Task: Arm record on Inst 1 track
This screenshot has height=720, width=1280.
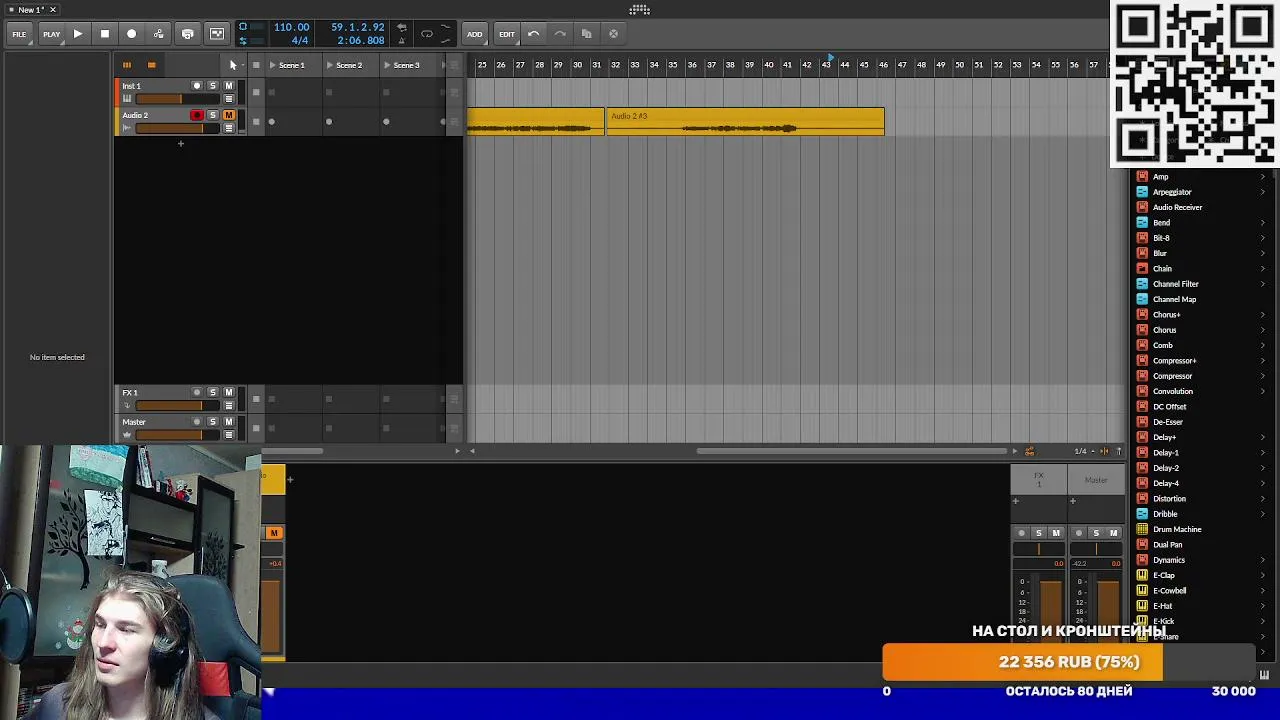Action: pos(197,86)
